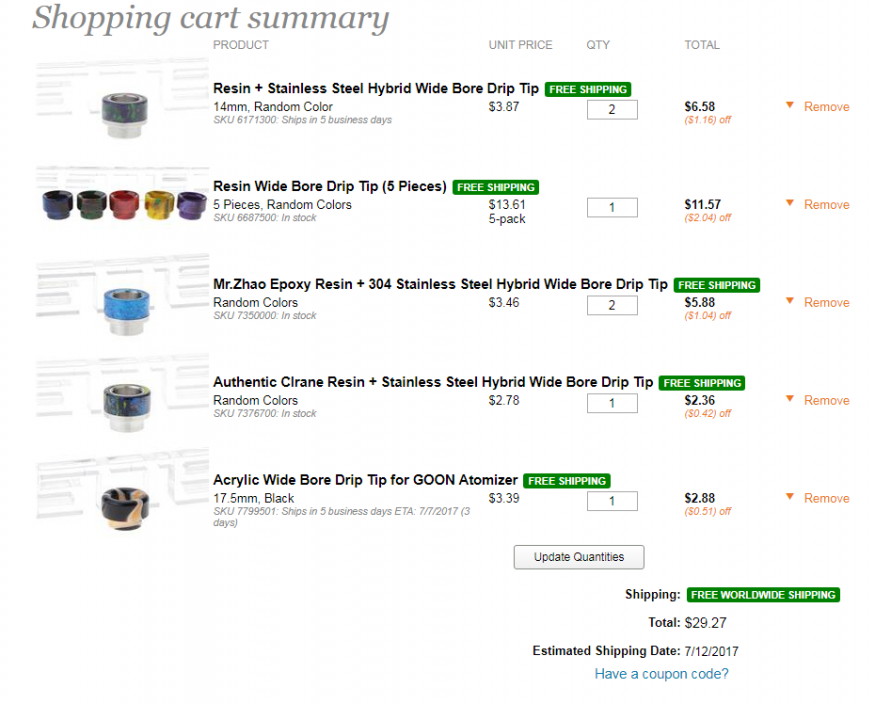
Task: Click the orange arrow beside the first Remove
Action: click(789, 105)
